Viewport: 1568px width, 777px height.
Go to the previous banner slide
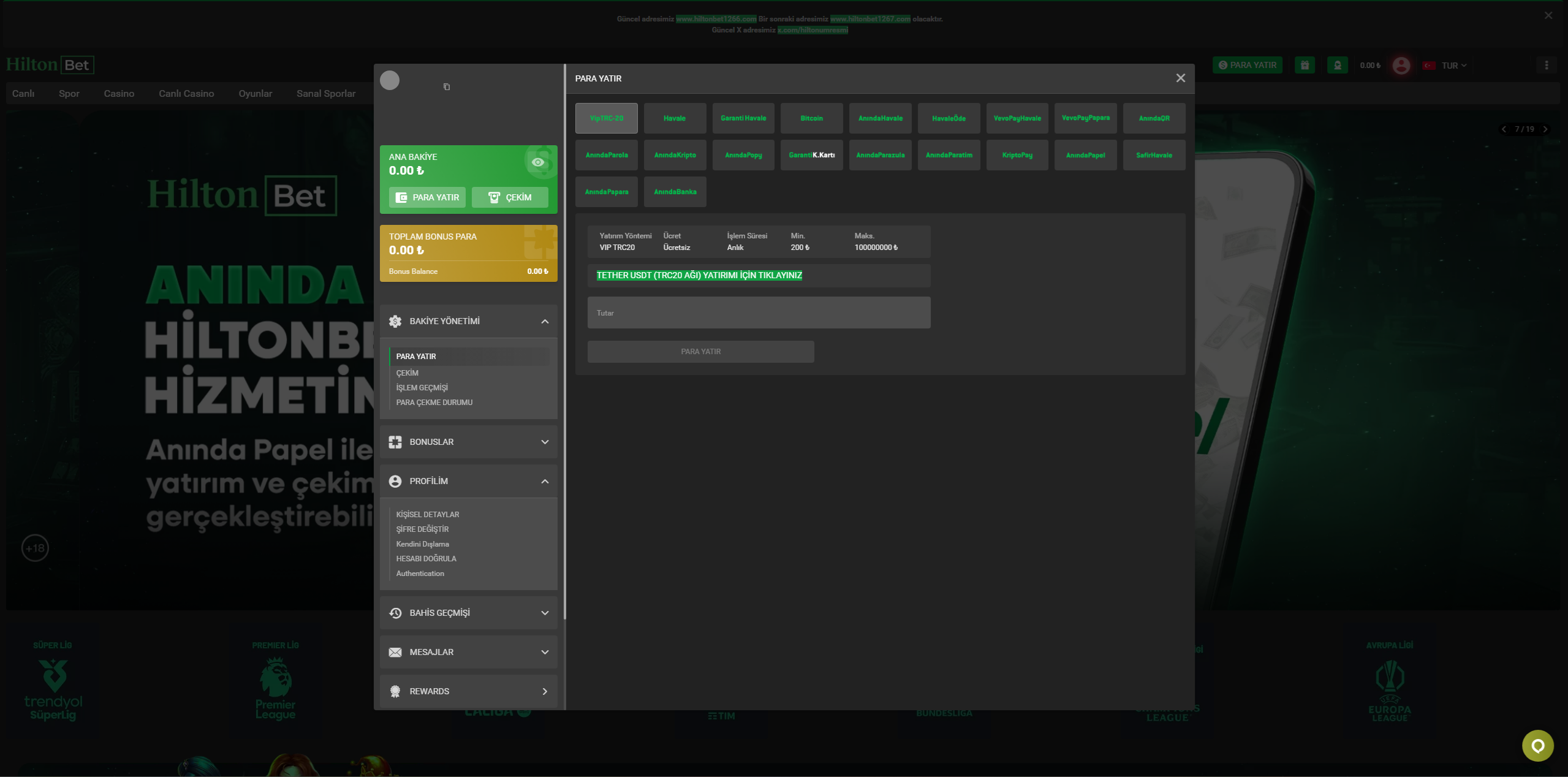[x=1504, y=129]
